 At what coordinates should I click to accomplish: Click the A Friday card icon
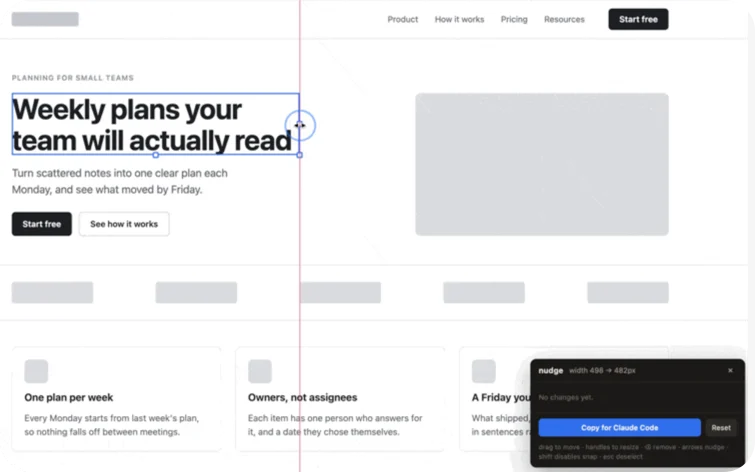point(483,371)
